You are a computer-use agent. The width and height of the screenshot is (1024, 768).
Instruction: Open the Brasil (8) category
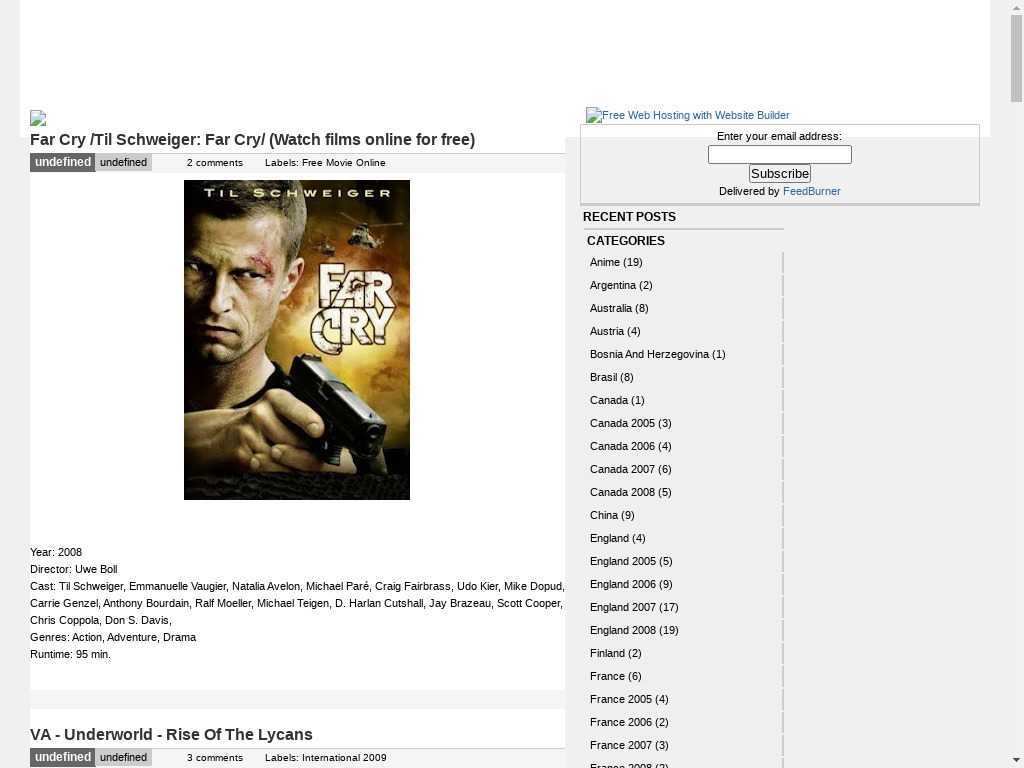[x=611, y=377]
